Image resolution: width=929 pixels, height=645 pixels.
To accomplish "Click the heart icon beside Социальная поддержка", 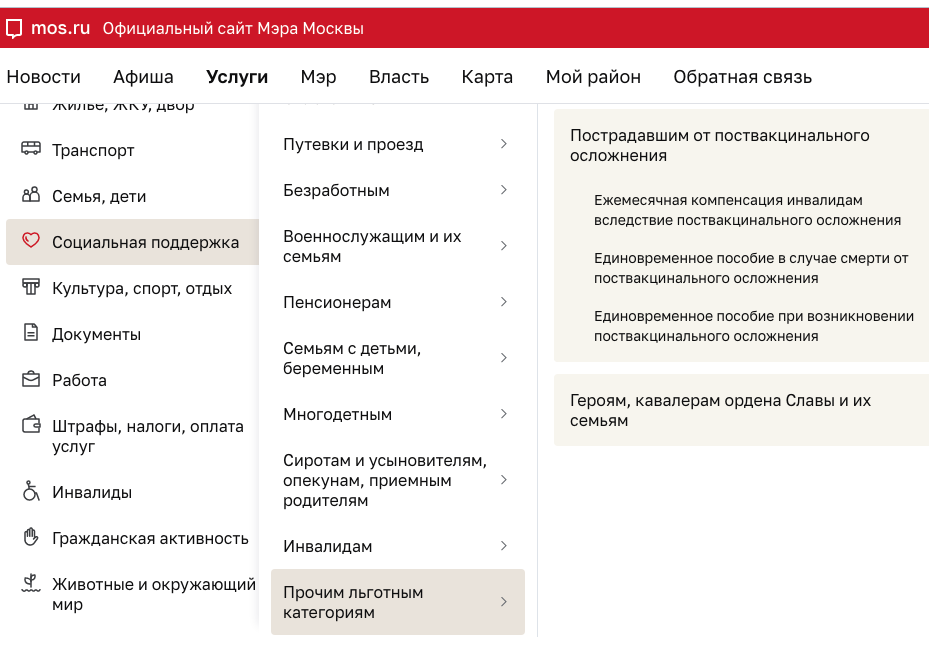I will 31,240.
